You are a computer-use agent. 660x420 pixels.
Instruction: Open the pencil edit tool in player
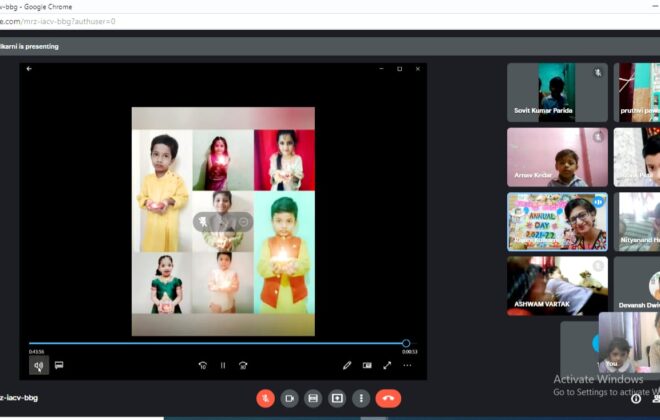(347, 365)
